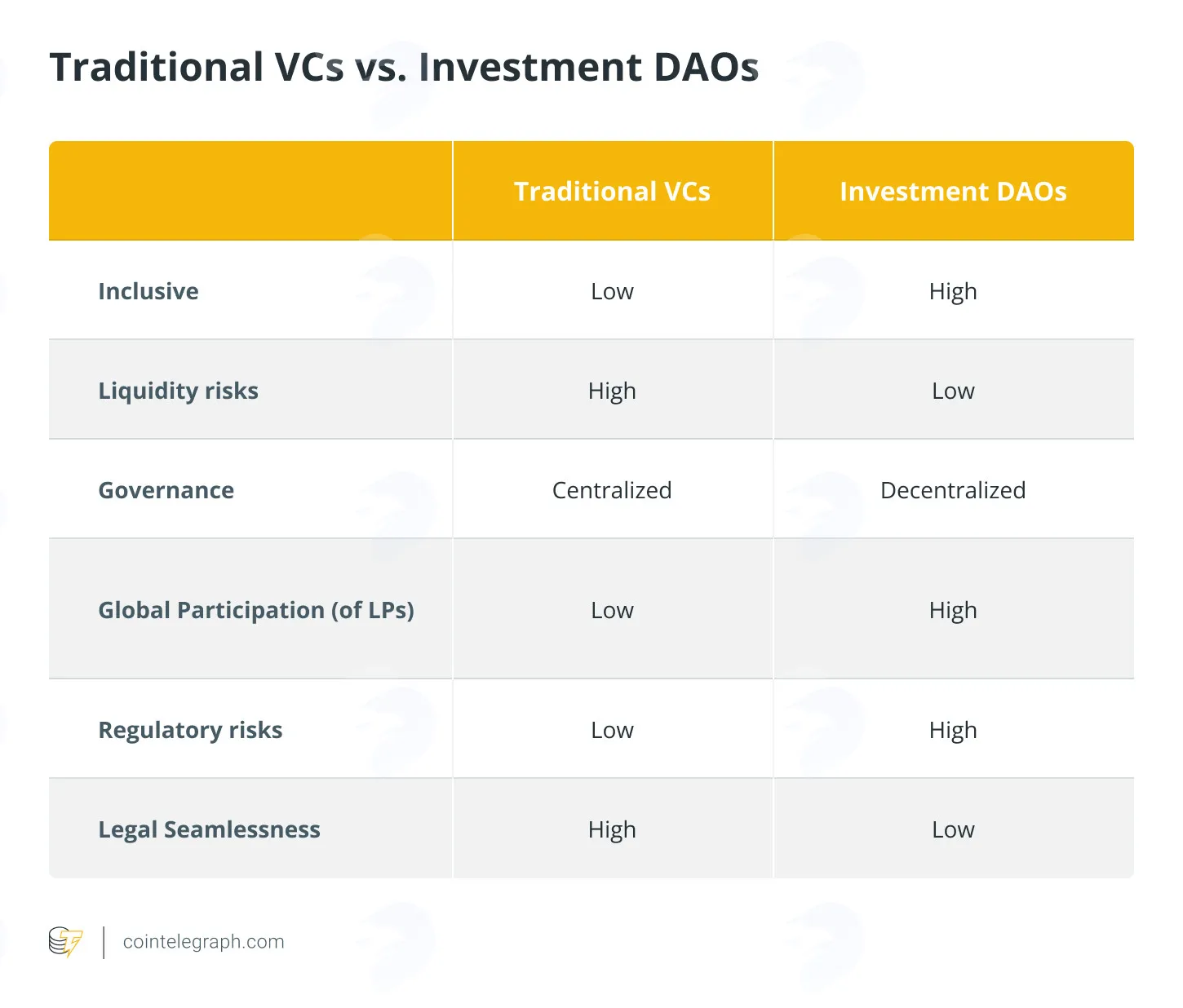Select High under Traditional VCs for Liquidity risks

[x=612, y=391]
